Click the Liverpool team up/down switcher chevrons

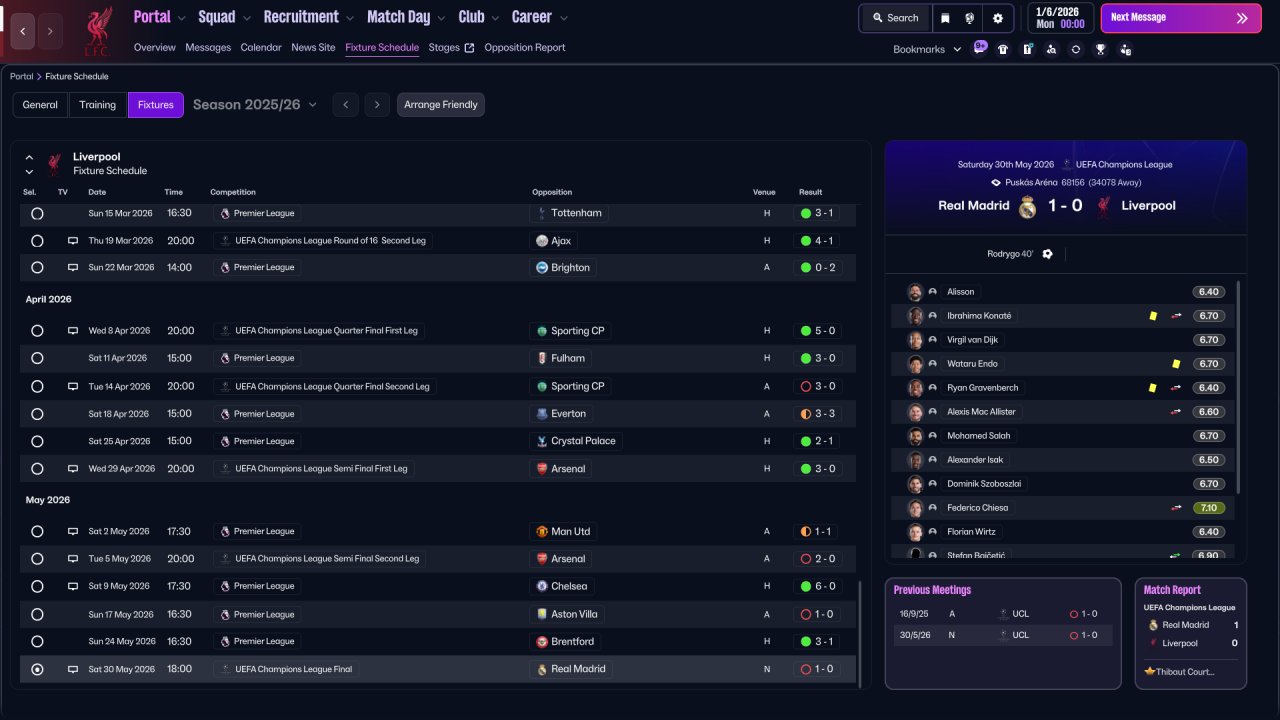coord(29,164)
